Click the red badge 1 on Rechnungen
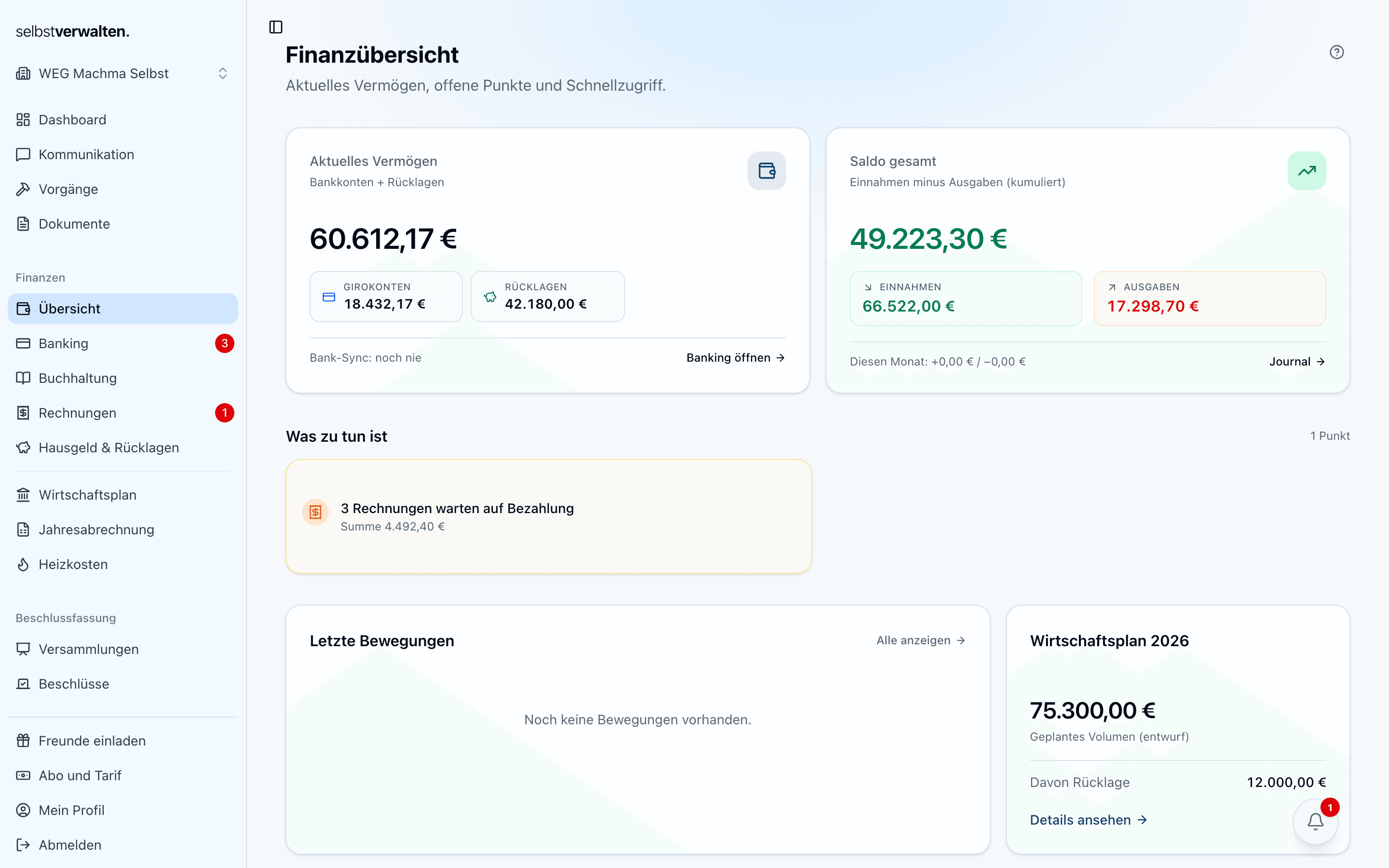The width and height of the screenshot is (1389, 868). click(x=224, y=413)
